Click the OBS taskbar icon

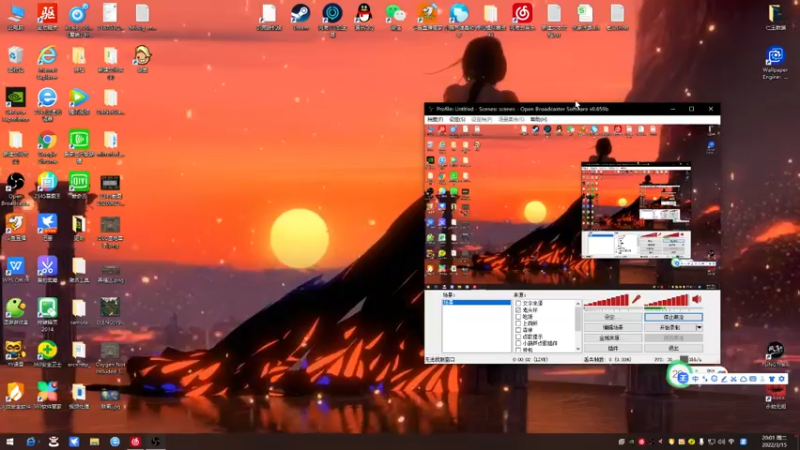(156, 441)
